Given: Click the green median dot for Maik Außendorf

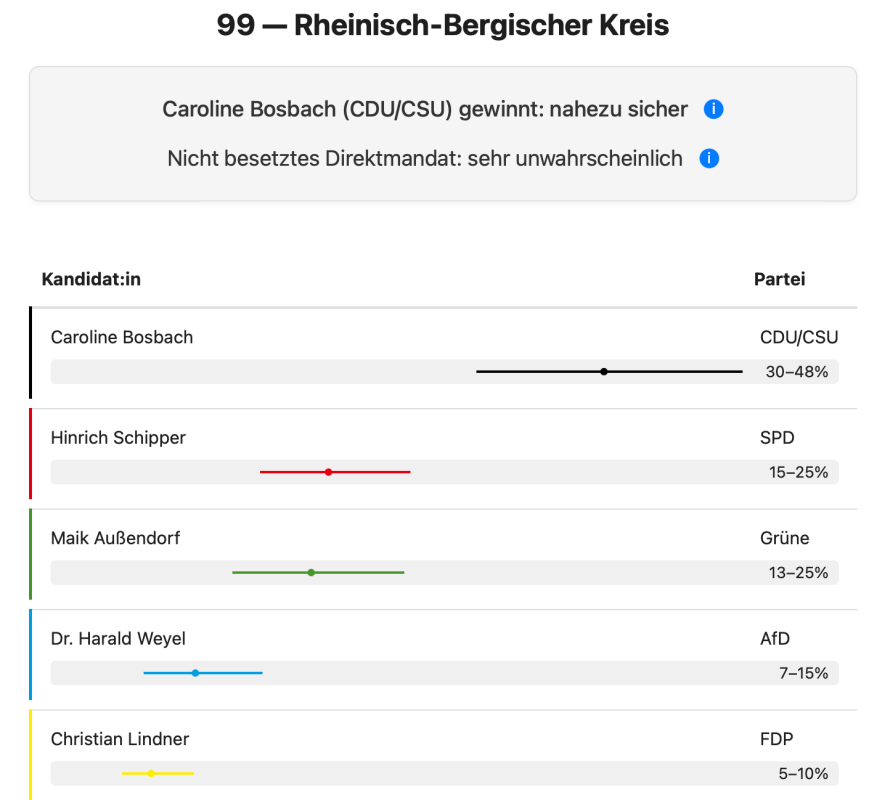Looking at the screenshot, I should (x=311, y=572).
